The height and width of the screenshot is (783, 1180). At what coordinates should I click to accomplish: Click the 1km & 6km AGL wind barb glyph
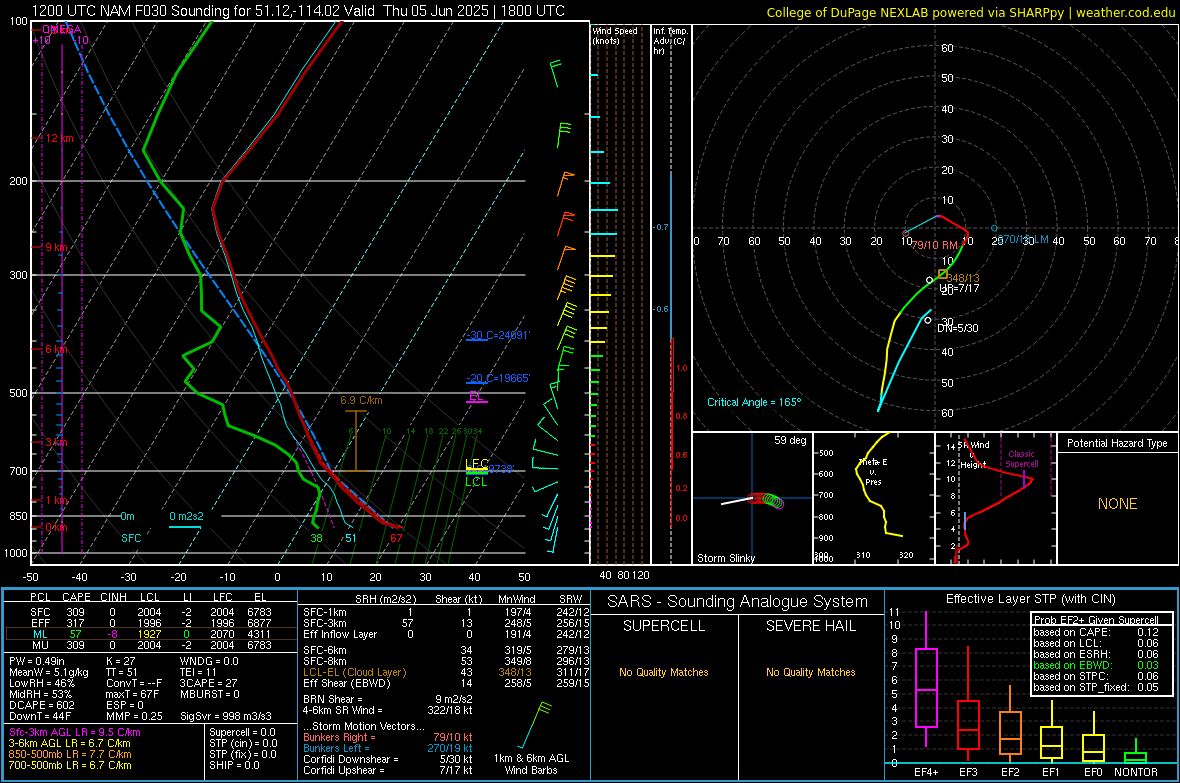[x=535, y=725]
